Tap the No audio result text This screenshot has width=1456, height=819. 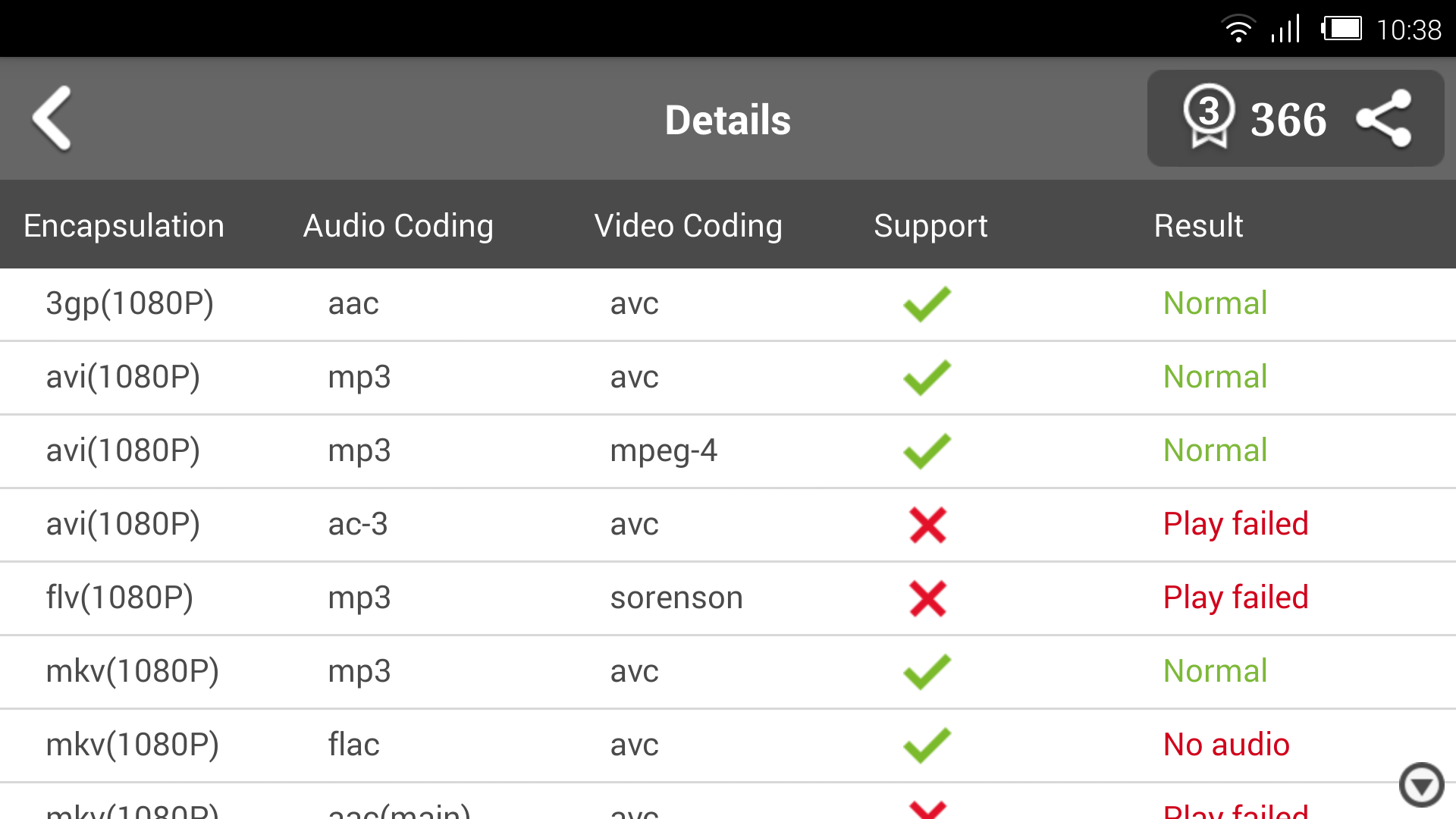click(1226, 745)
